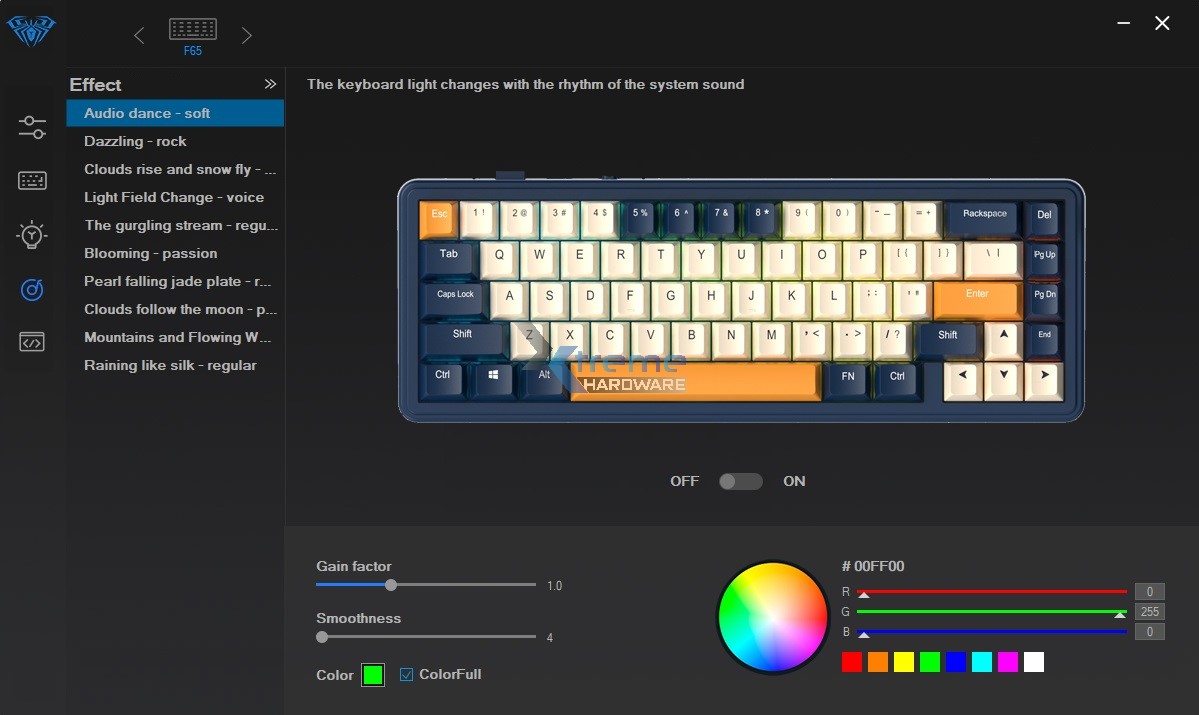Image resolution: width=1199 pixels, height=715 pixels.
Task: Pick the red preset color swatch
Action: (x=852, y=662)
